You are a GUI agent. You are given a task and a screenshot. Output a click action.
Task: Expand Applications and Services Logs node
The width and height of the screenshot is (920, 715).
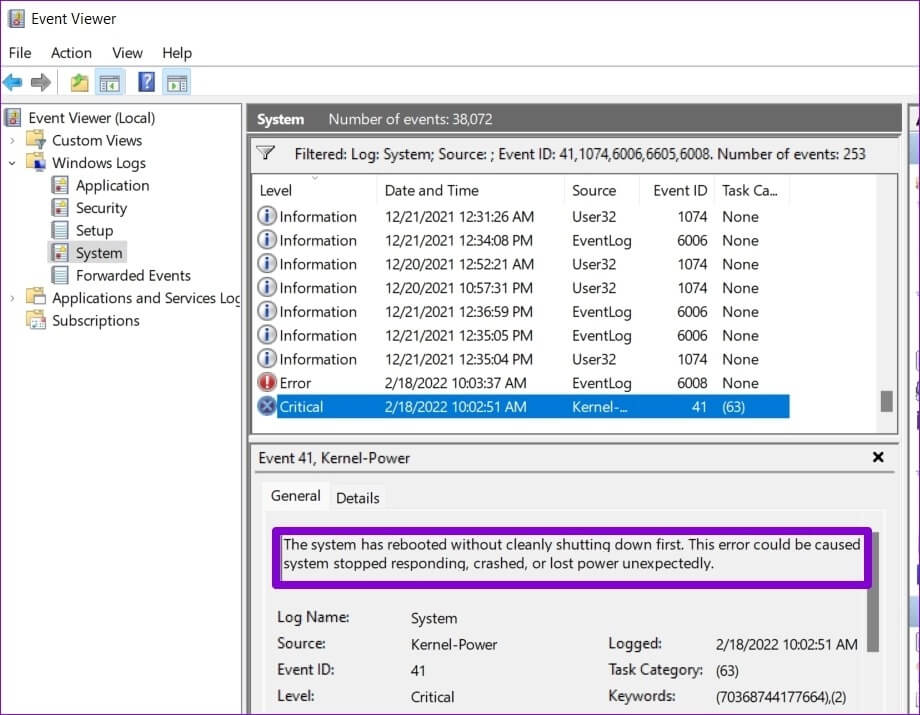13,298
